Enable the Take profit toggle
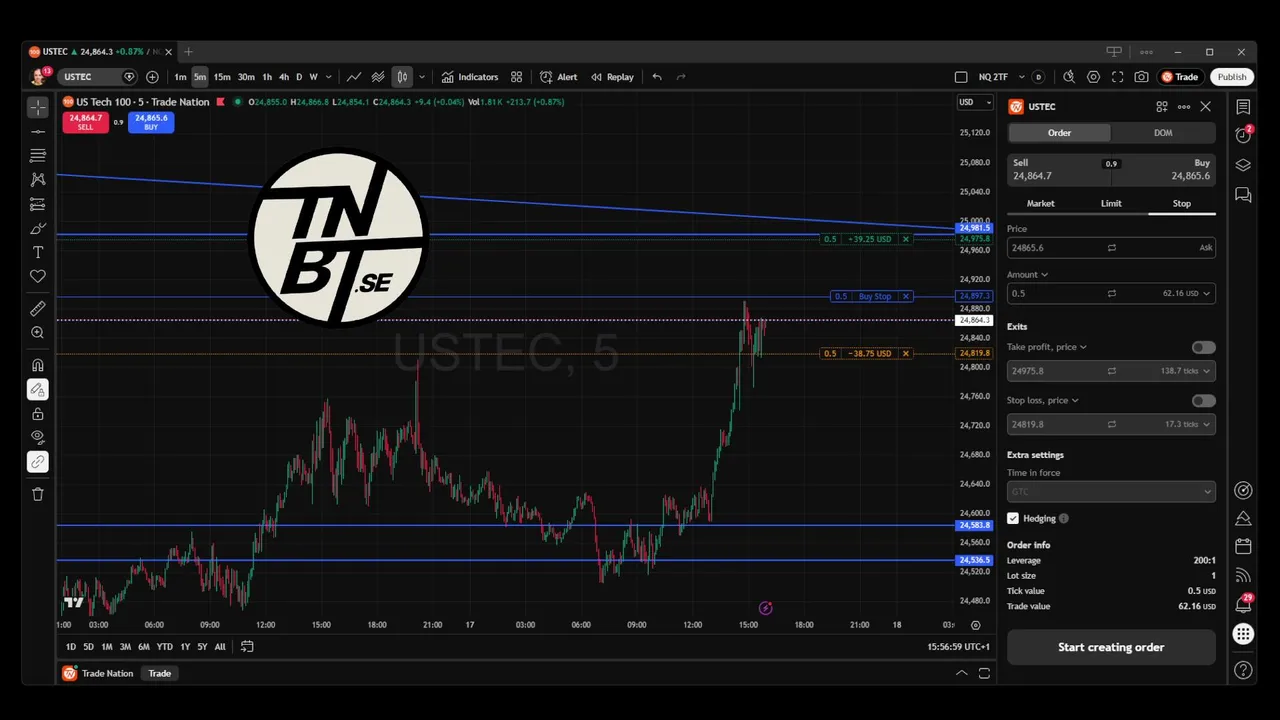The height and width of the screenshot is (720, 1280). [1204, 347]
